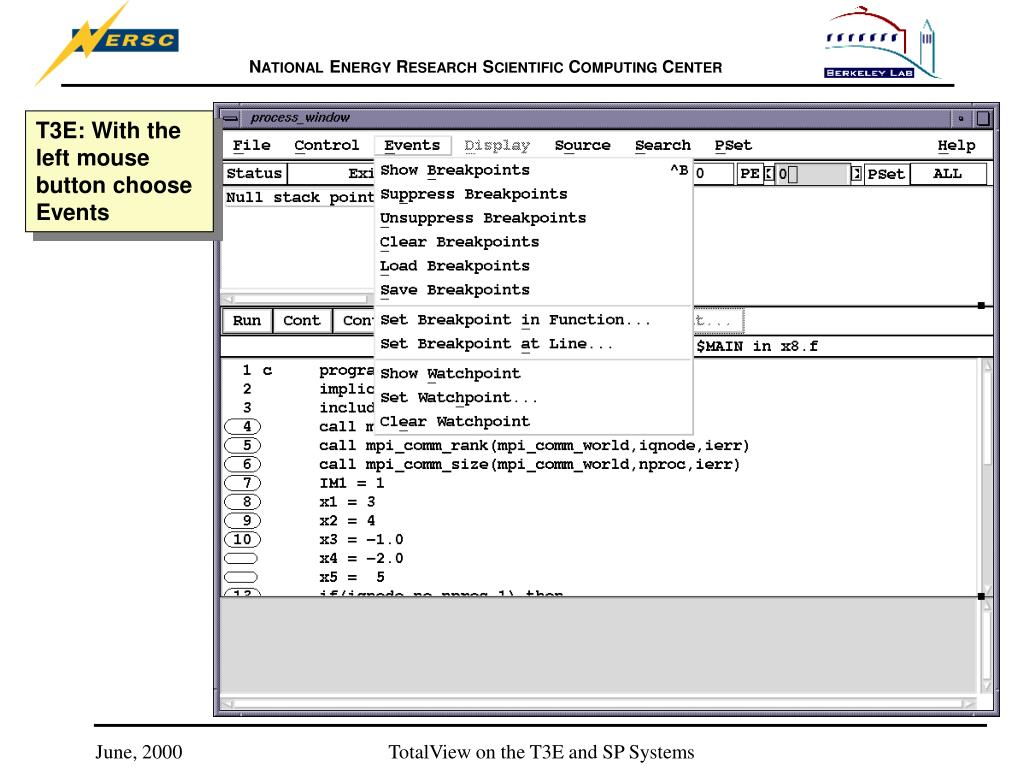
Task: Choose Set Breakpoint at Line
Action: [534, 344]
